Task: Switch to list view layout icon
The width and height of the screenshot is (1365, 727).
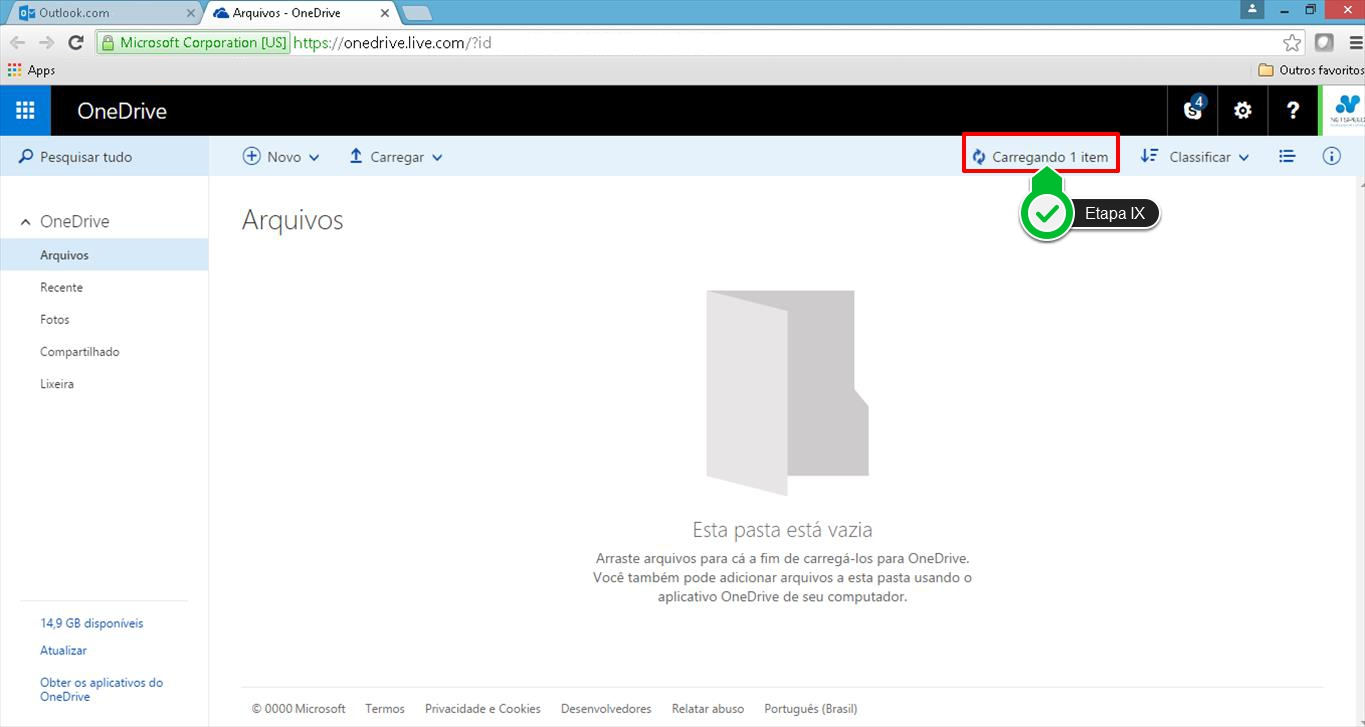Action: coord(1287,157)
